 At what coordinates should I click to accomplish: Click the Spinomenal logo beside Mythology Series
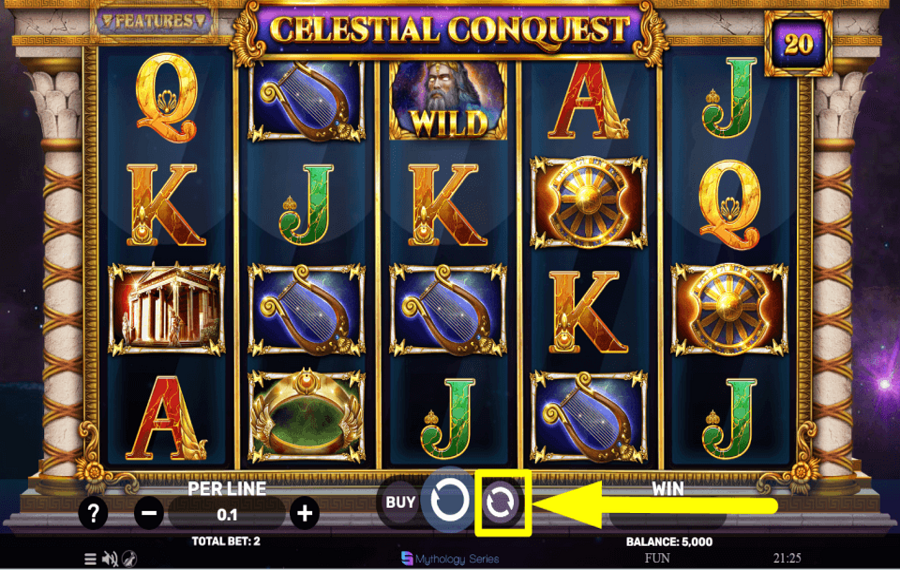point(407,558)
